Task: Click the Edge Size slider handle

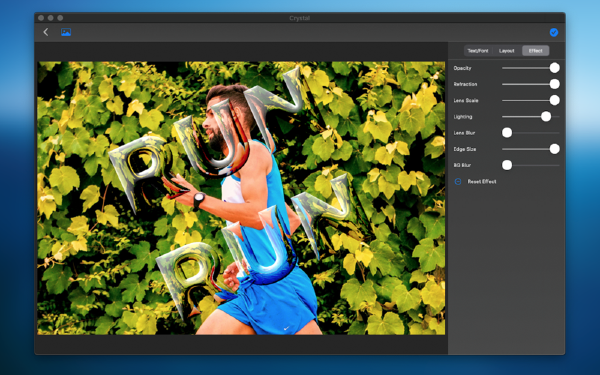Action: point(554,149)
